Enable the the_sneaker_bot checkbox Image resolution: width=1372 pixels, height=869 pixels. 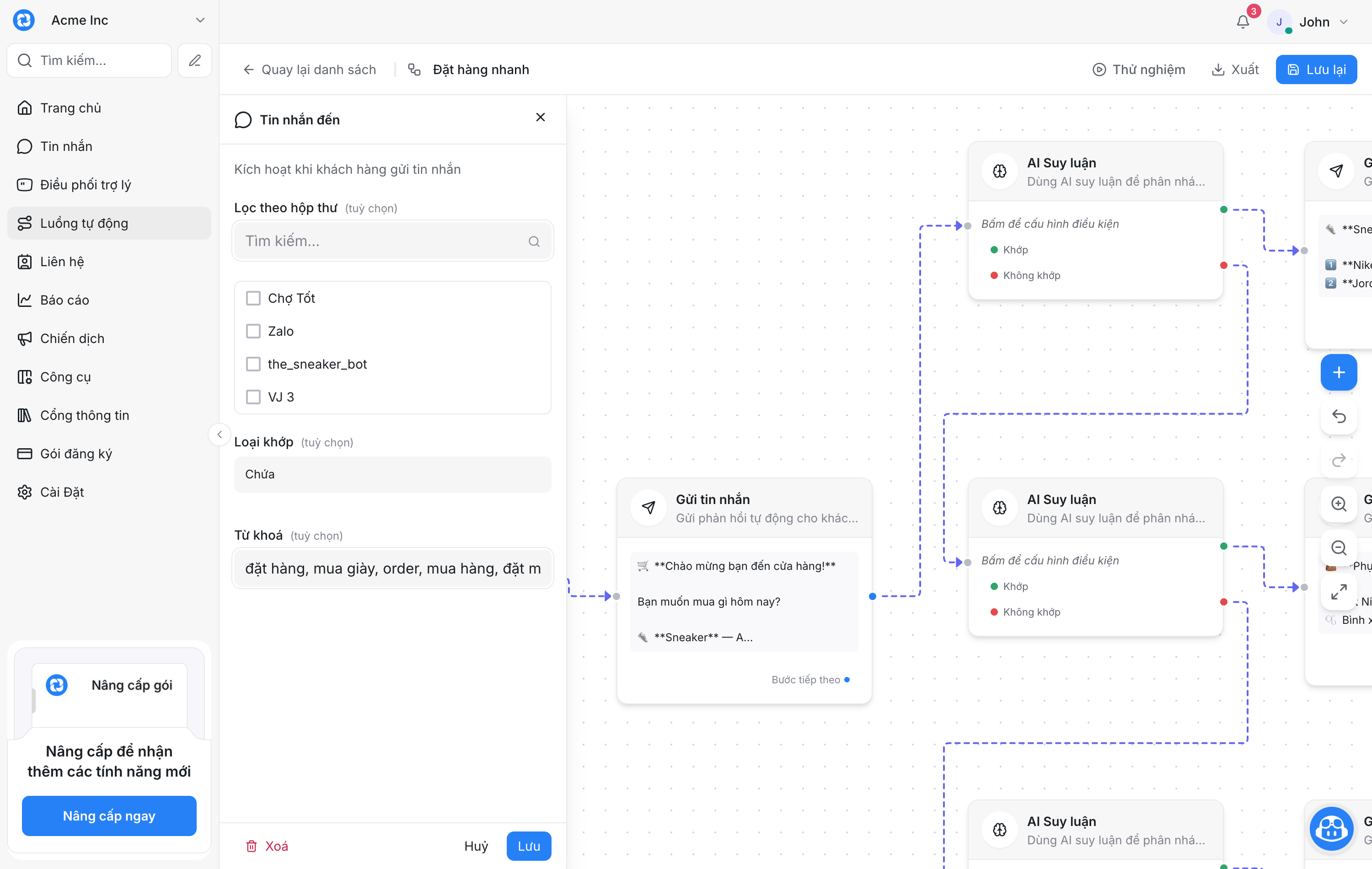[x=253, y=364]
